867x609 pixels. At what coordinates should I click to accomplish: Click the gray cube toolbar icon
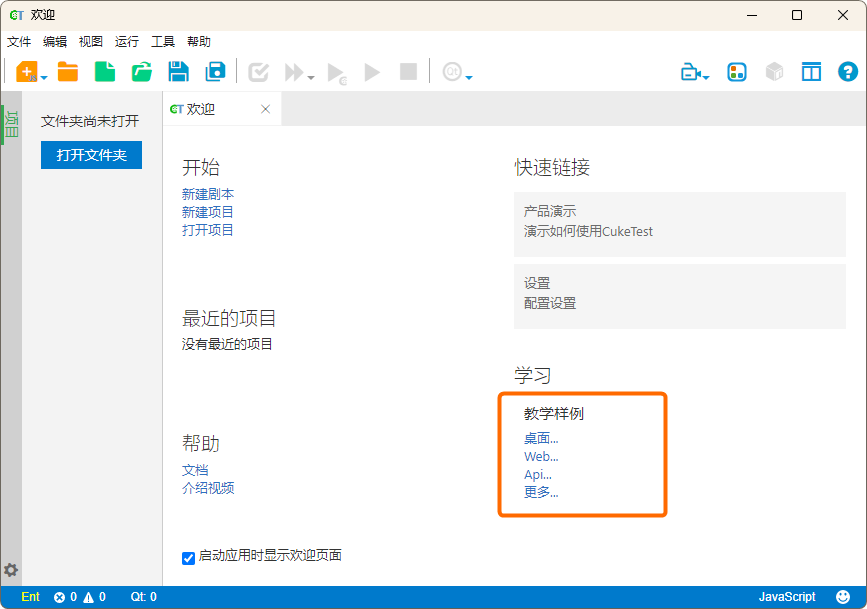[774, 72]
